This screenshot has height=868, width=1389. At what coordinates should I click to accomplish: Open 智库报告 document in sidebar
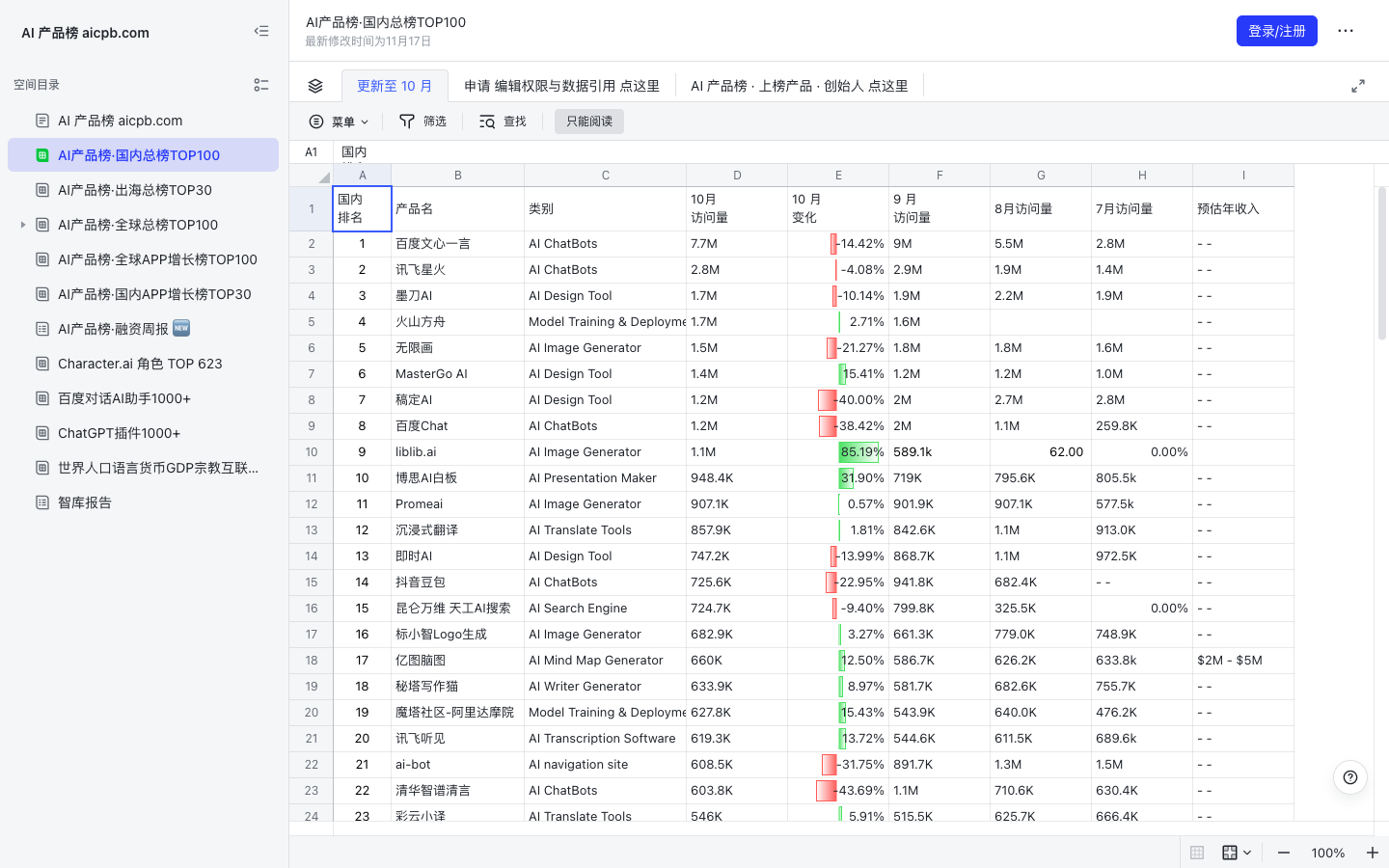[143, 502]
